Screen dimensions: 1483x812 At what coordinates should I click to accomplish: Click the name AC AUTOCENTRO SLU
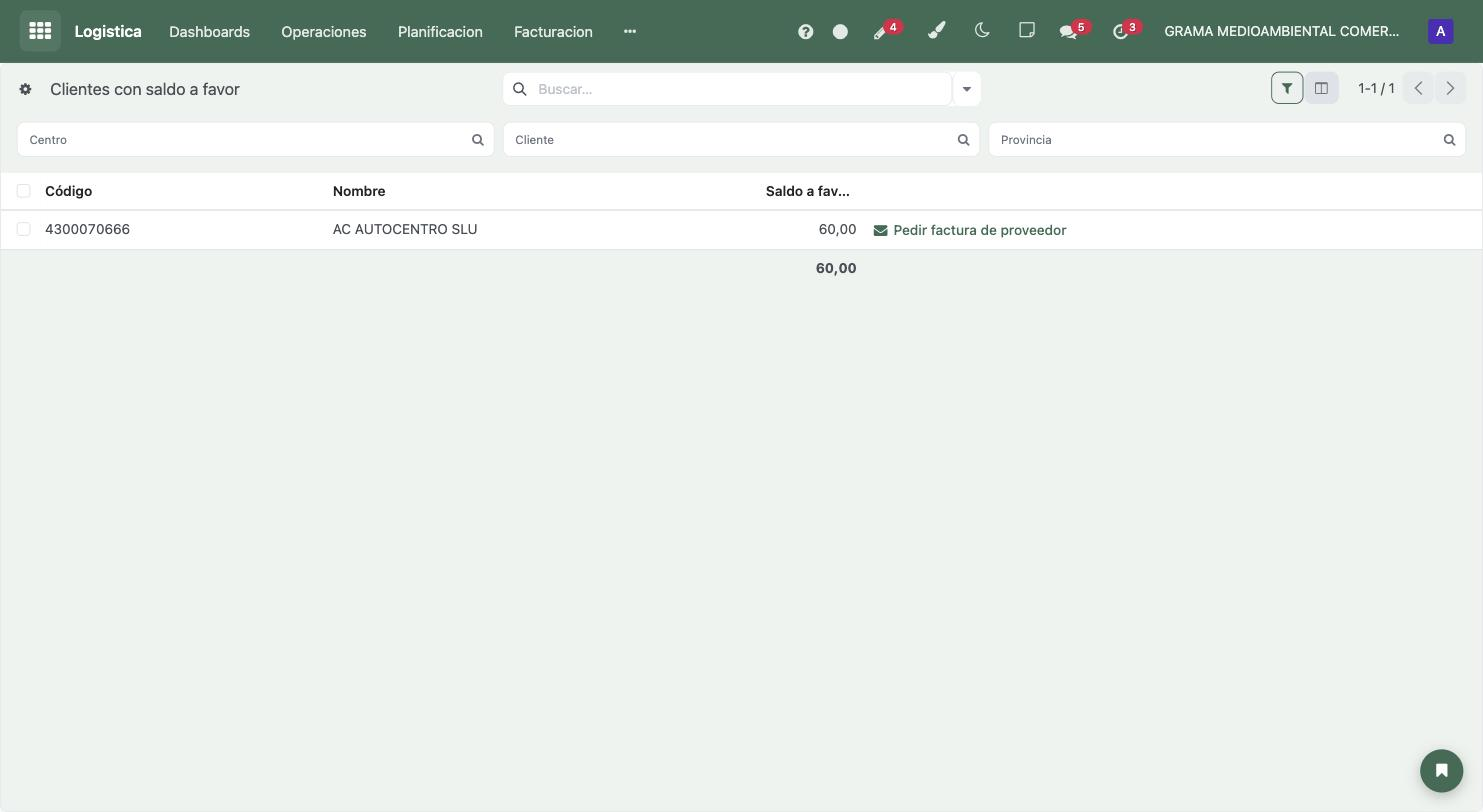coord(405,229)
